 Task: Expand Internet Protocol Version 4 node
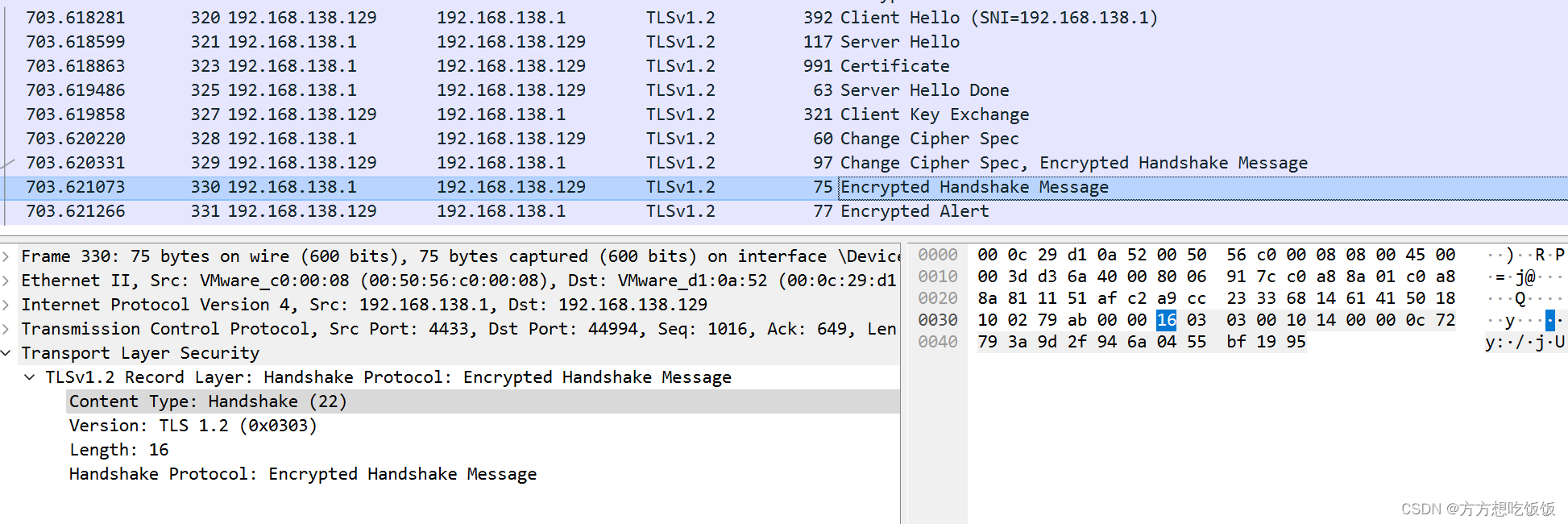coord(6,305)
